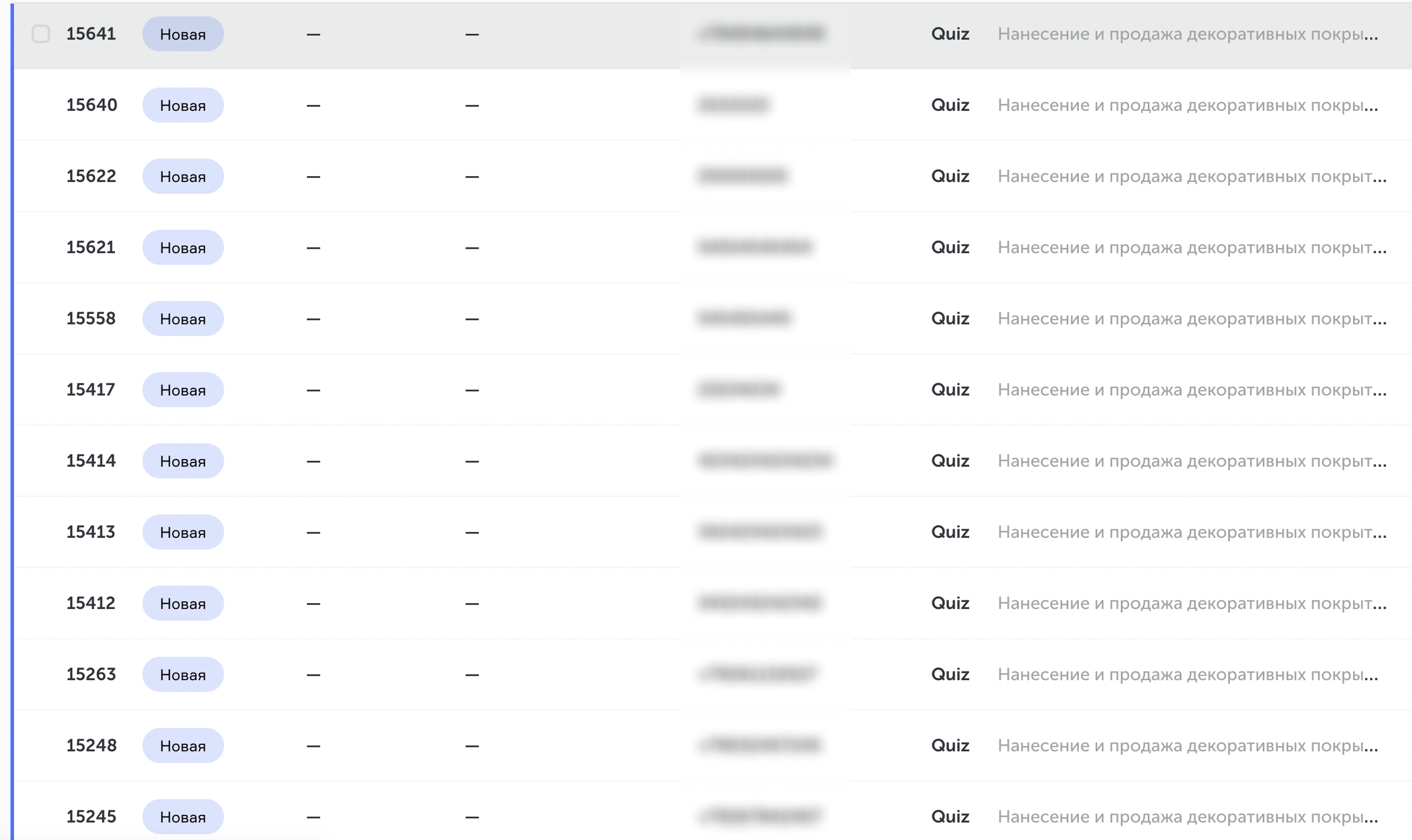Click status badge Новая for order 15245
This screenshot has height=840, width=1412.
(183, 817)
